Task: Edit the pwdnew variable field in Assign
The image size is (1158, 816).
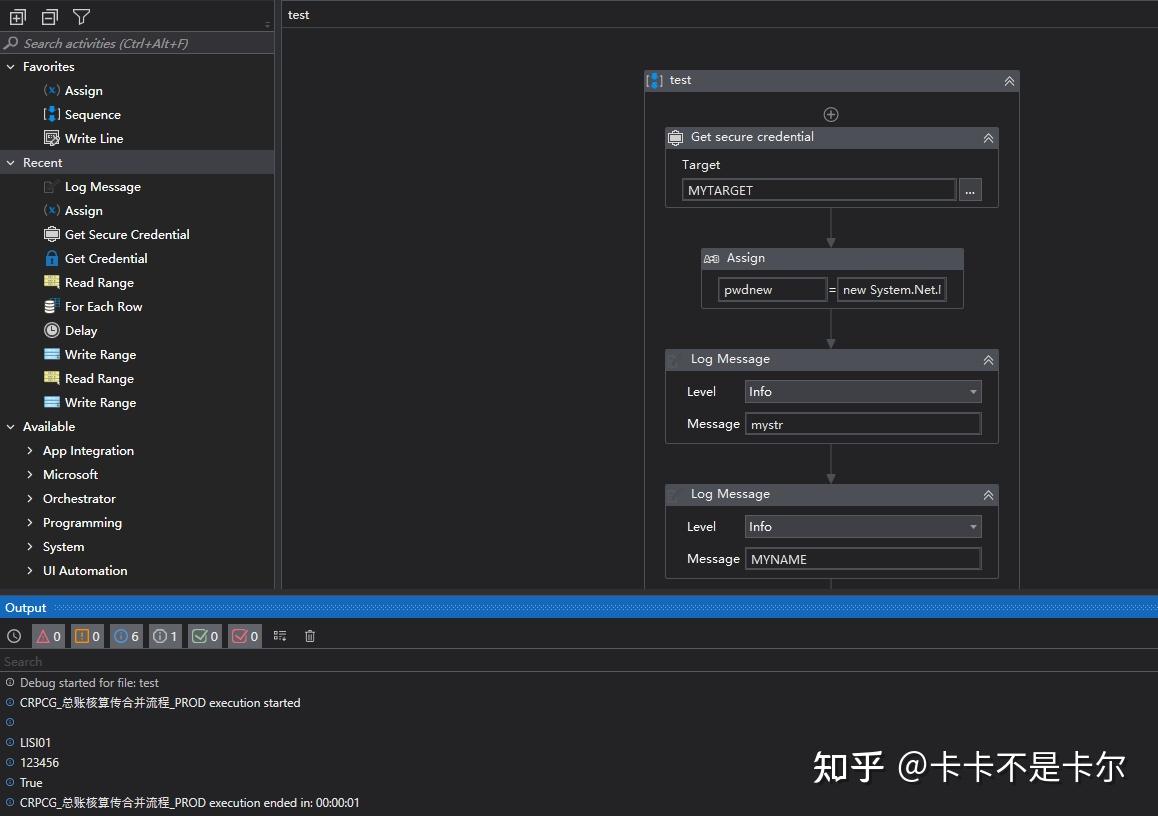Action: point(772,289)
